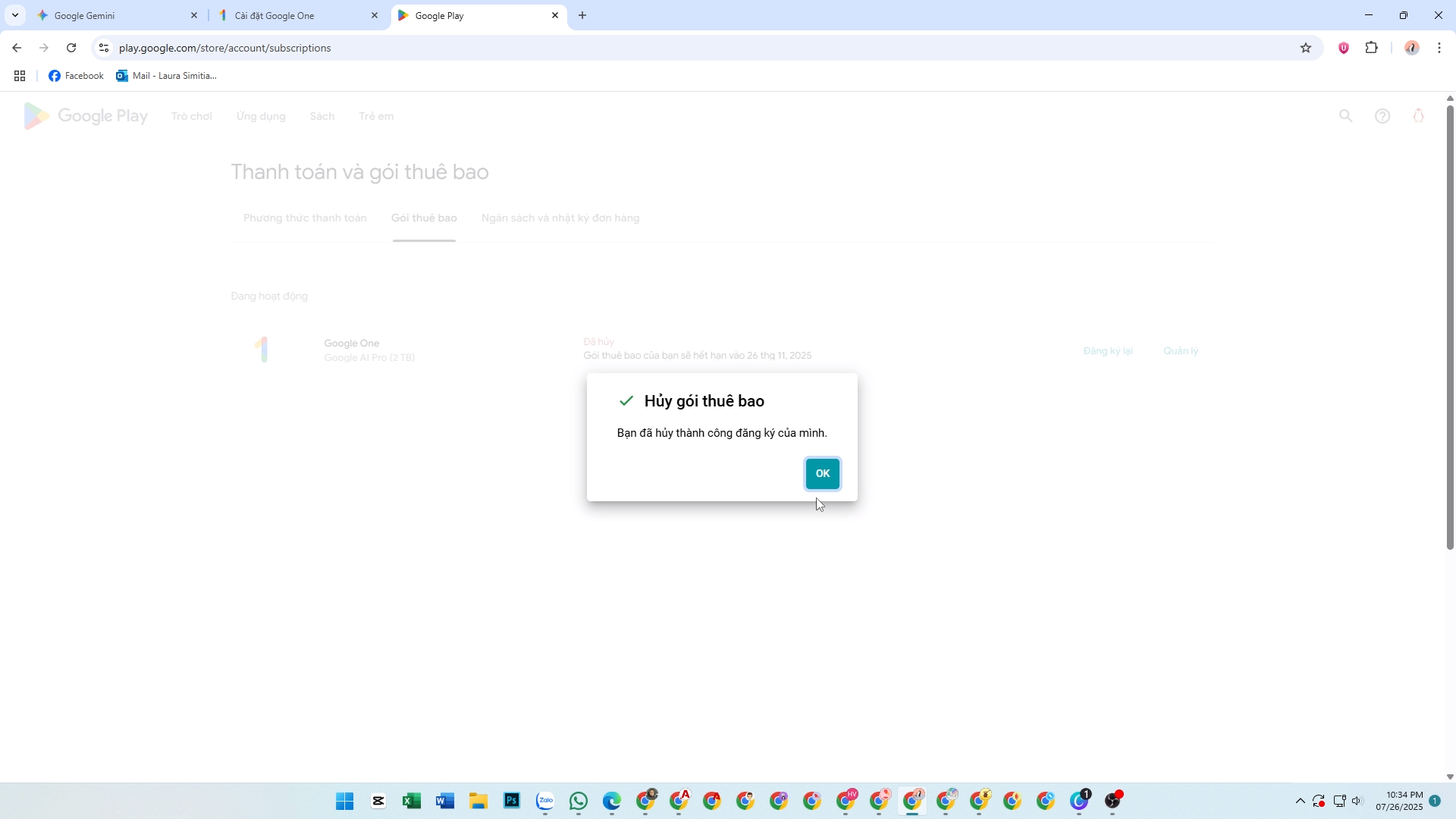Open the apps grid in the bookmarks bar
The height and width of the screenshot is (819, 1456).
tap(20, 76)
